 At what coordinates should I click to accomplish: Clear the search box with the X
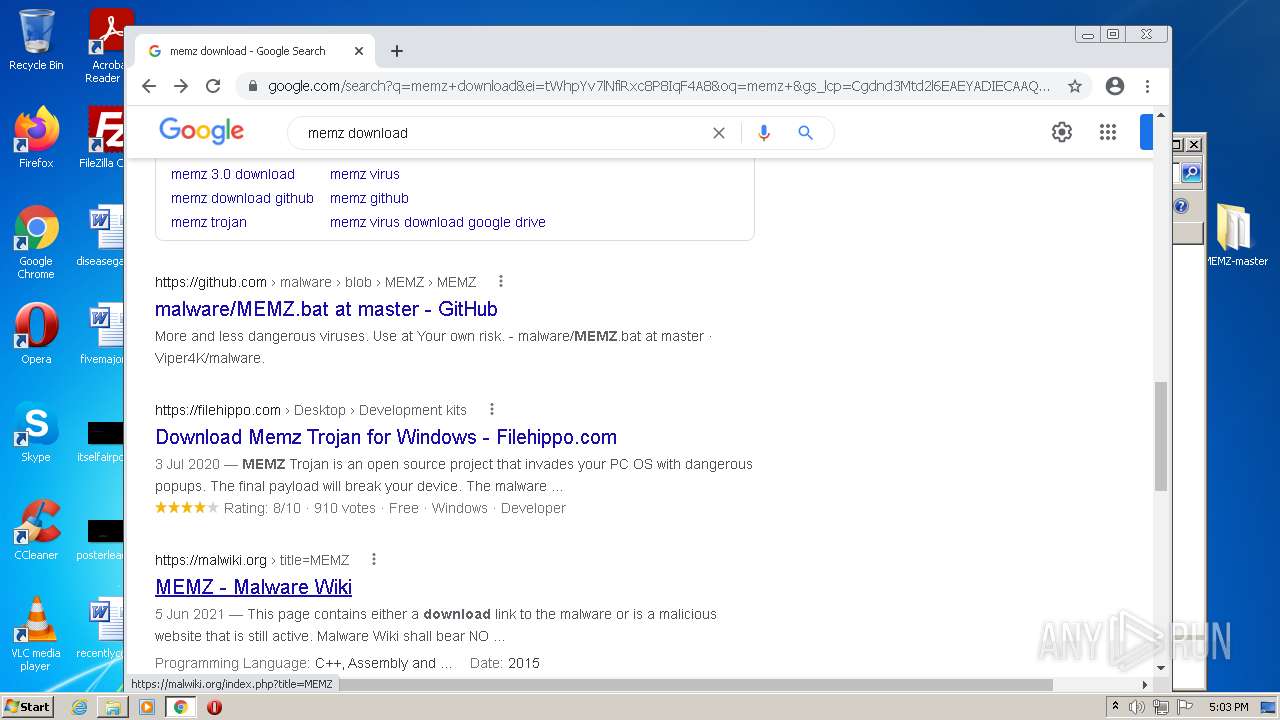[x=718, y=133]
